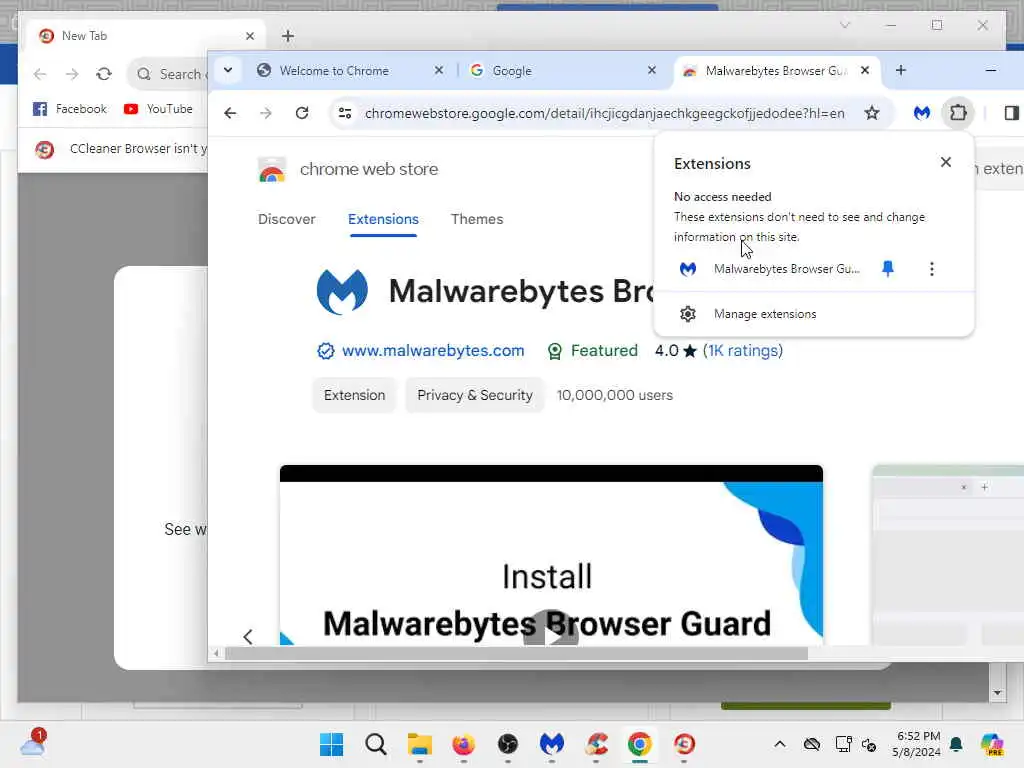Open the Facebook bookmark in CCleaner Browser
Viewport: 1024px width, 768px height.
pos(70,109)
